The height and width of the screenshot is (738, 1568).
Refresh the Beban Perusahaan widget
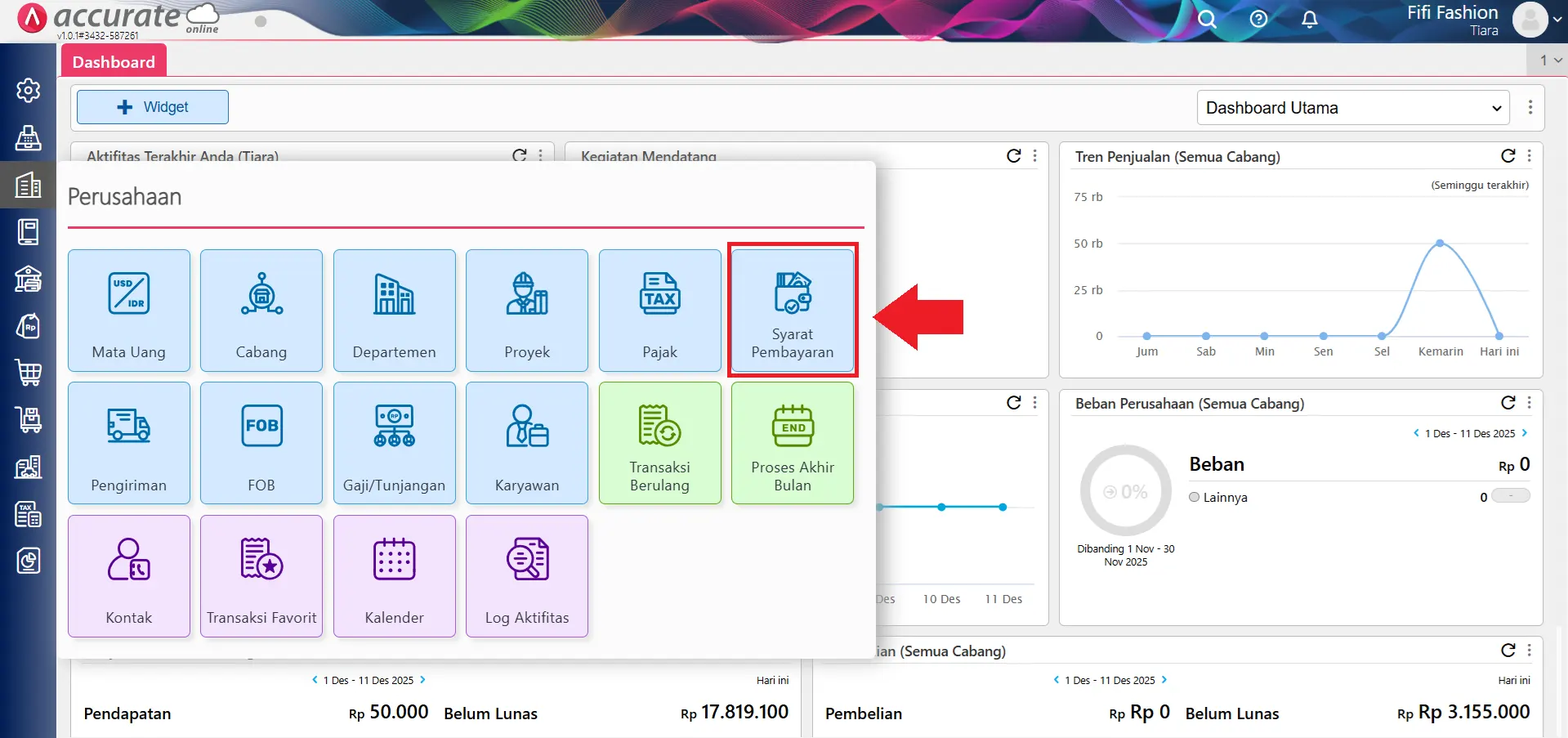(x=1508, y=403)
